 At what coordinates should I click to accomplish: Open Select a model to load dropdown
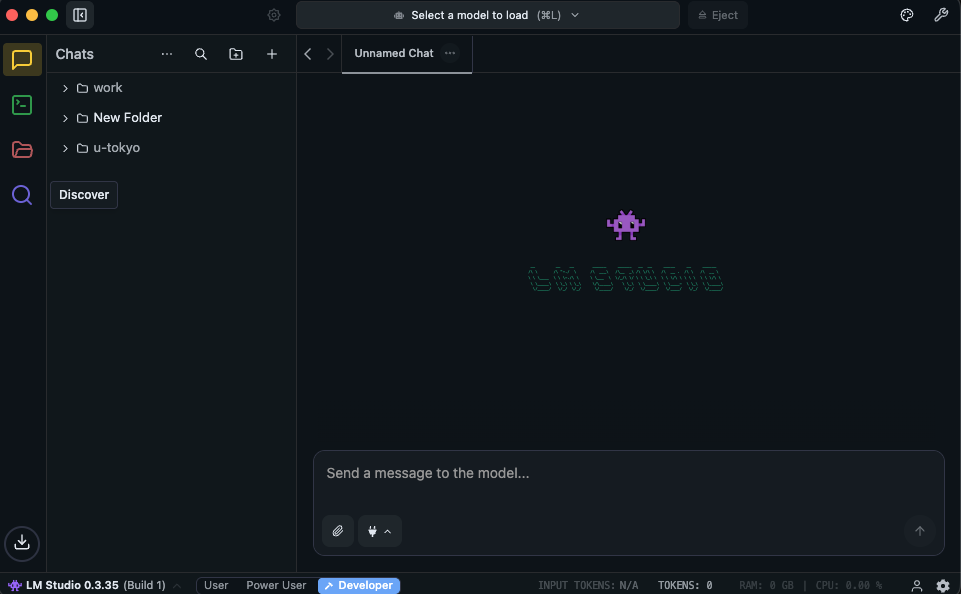click(488, 15)
